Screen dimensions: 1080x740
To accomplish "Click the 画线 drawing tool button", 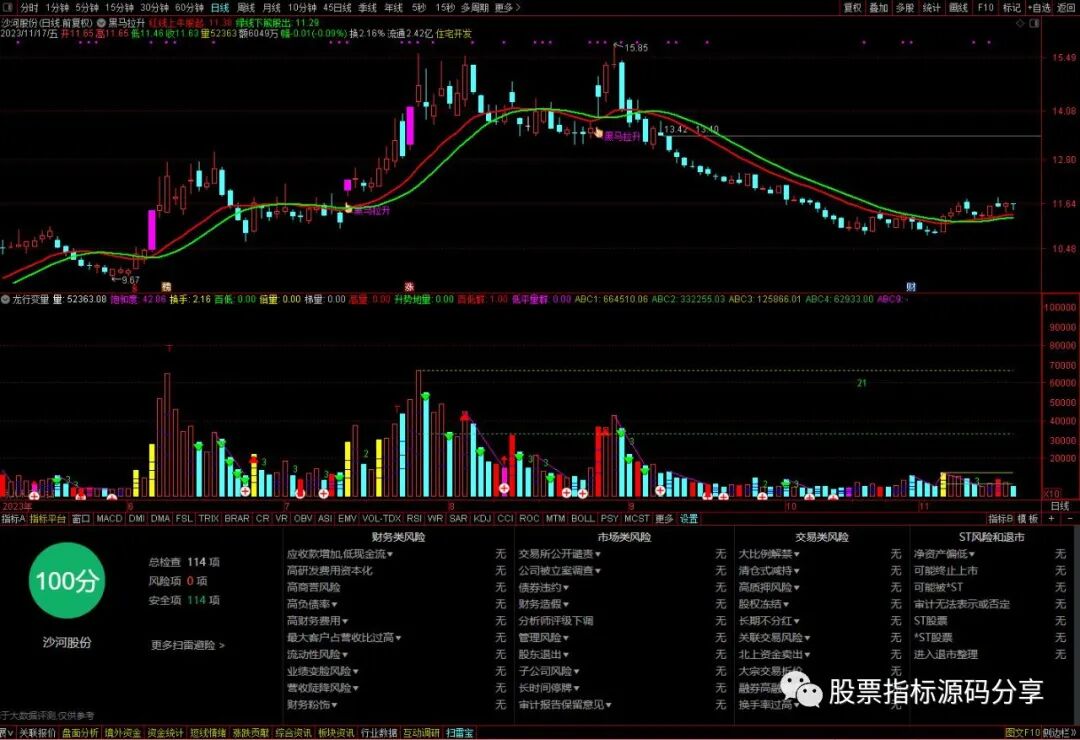I will click(x=958, y=8).
